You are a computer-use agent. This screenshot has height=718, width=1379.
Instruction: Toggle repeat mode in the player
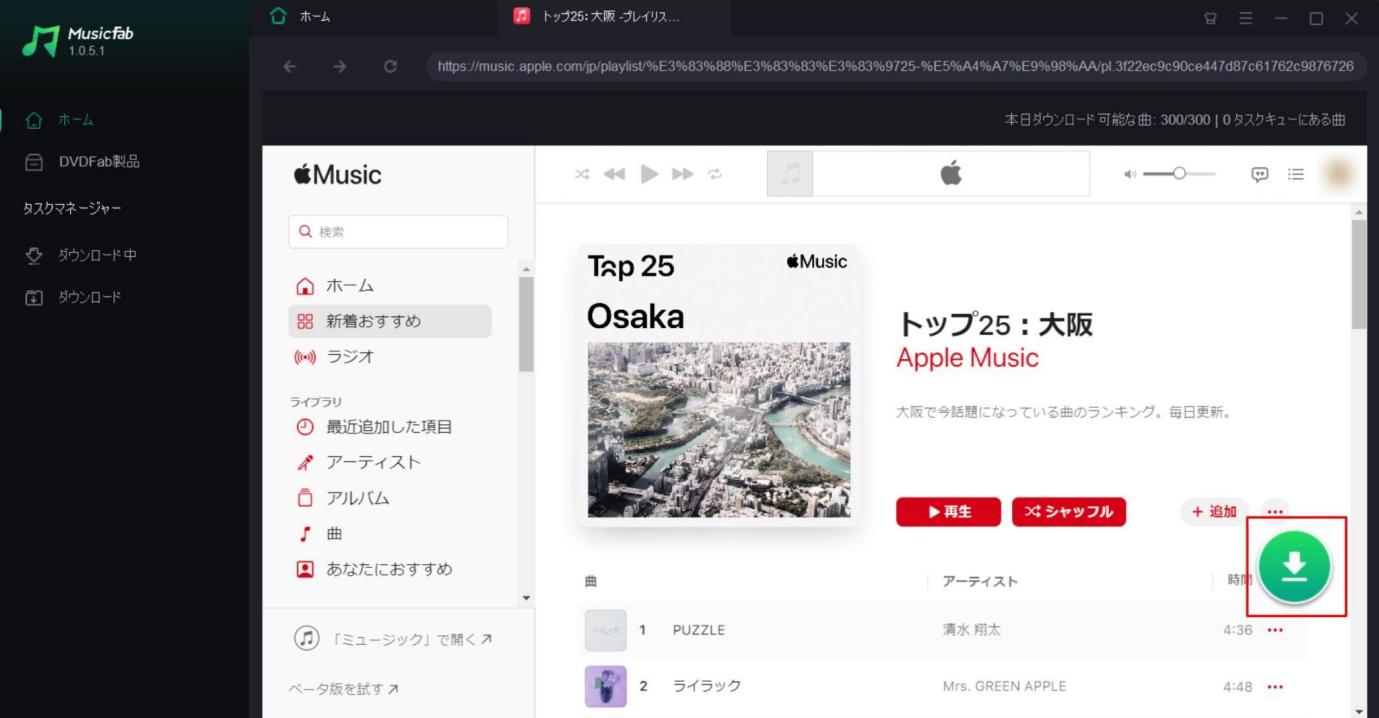click(x=715, y=174)
